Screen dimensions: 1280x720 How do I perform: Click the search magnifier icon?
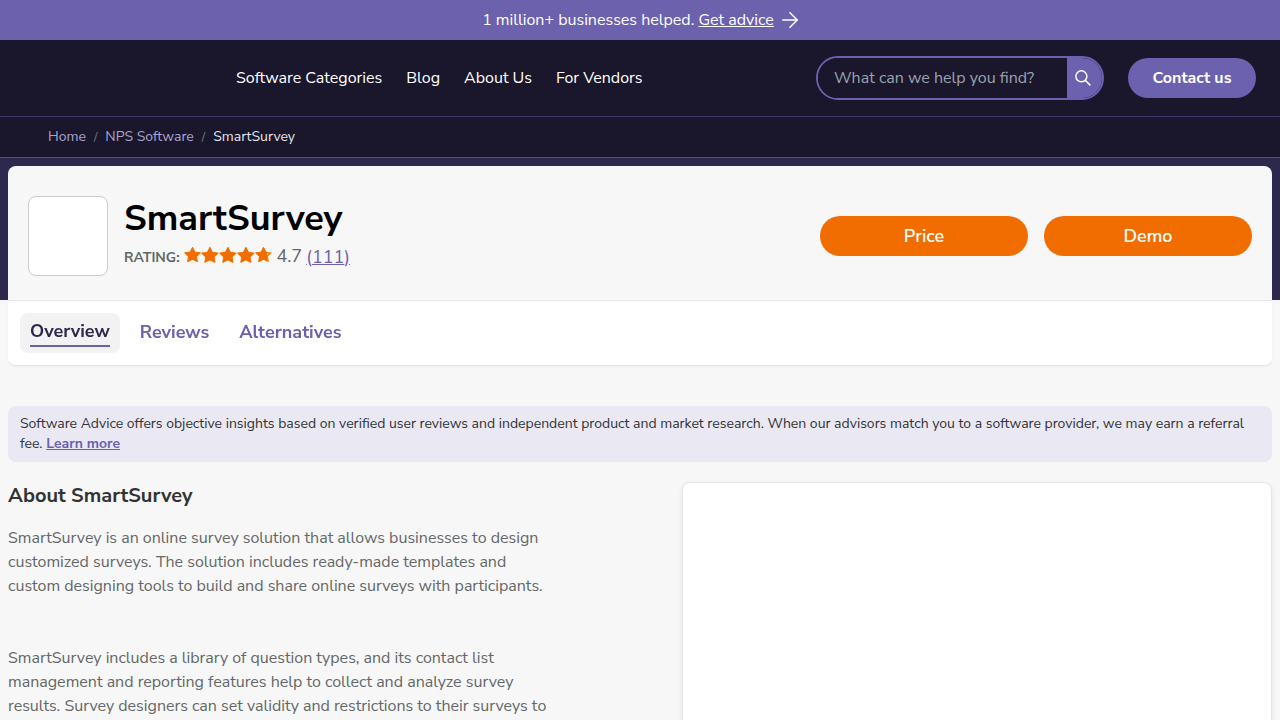(1083, 78)
